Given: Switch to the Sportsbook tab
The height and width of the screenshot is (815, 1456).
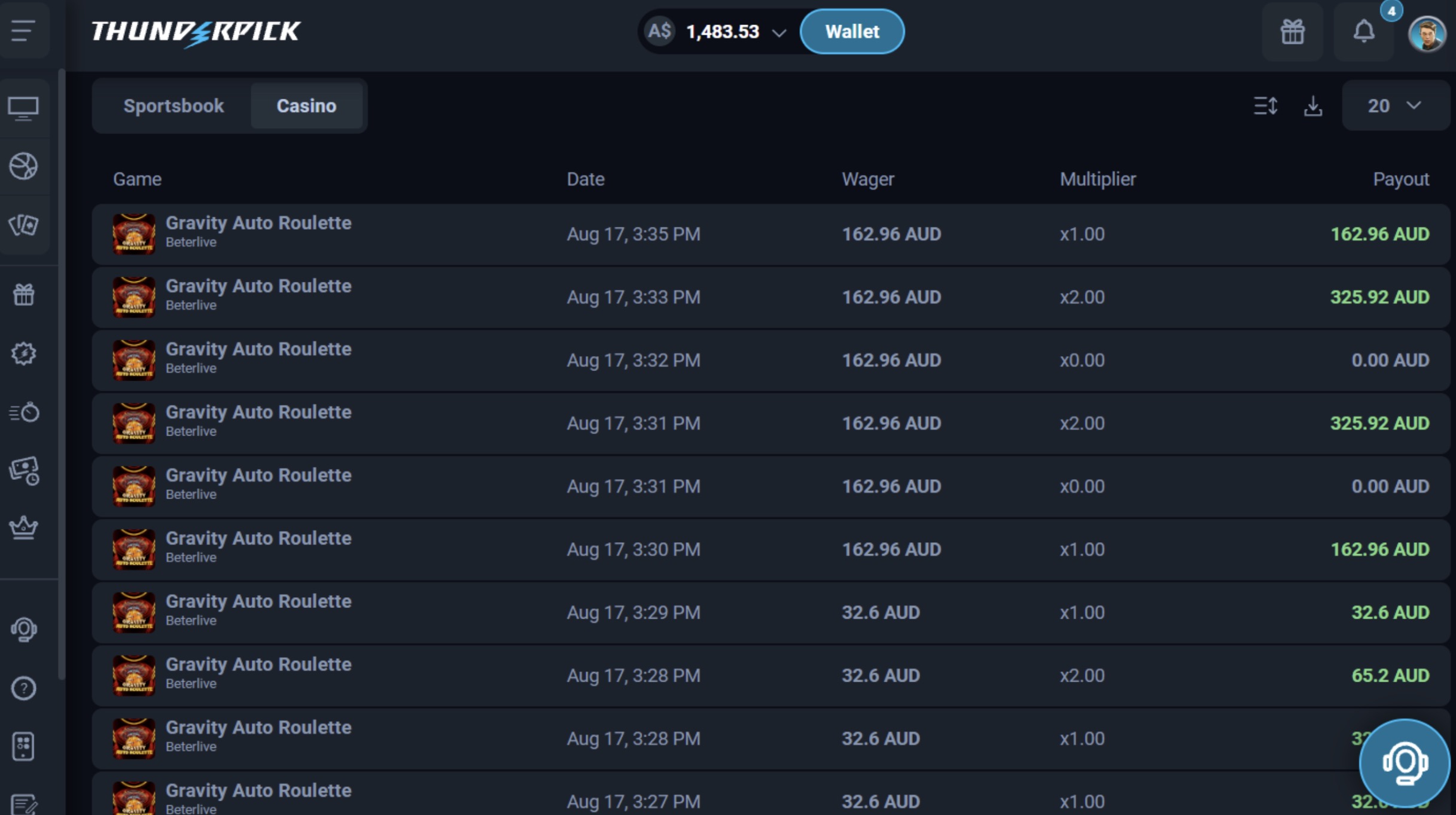Looking at the screenshot, I should (173, 106).
